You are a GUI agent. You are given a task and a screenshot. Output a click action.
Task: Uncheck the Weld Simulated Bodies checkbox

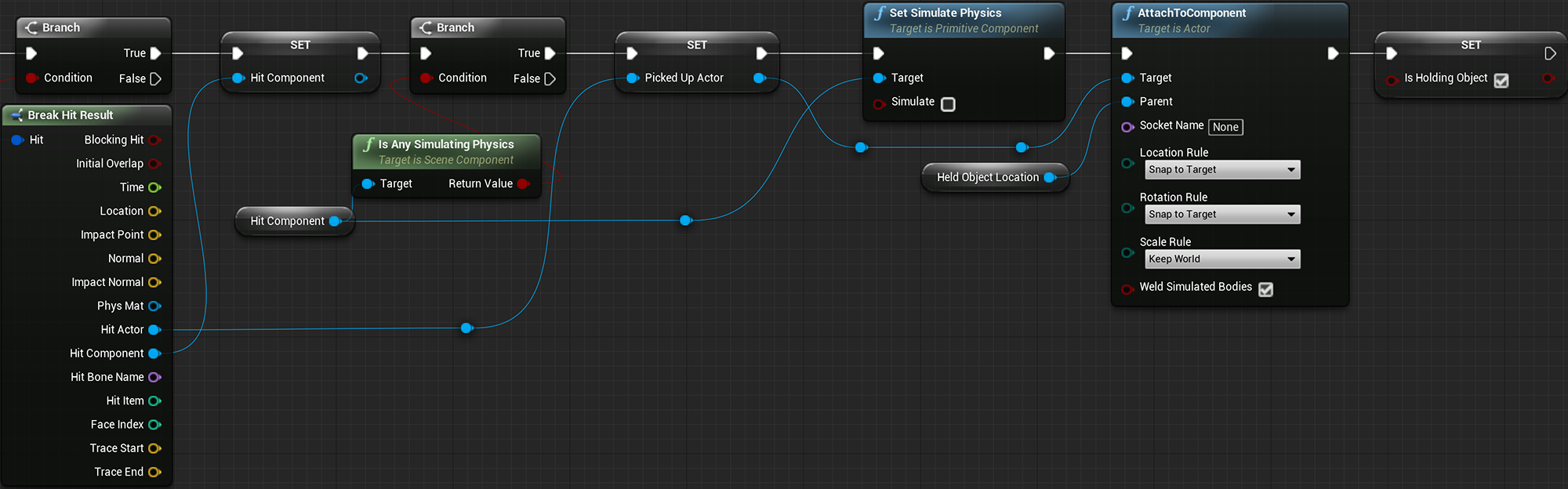[1265, 289]
